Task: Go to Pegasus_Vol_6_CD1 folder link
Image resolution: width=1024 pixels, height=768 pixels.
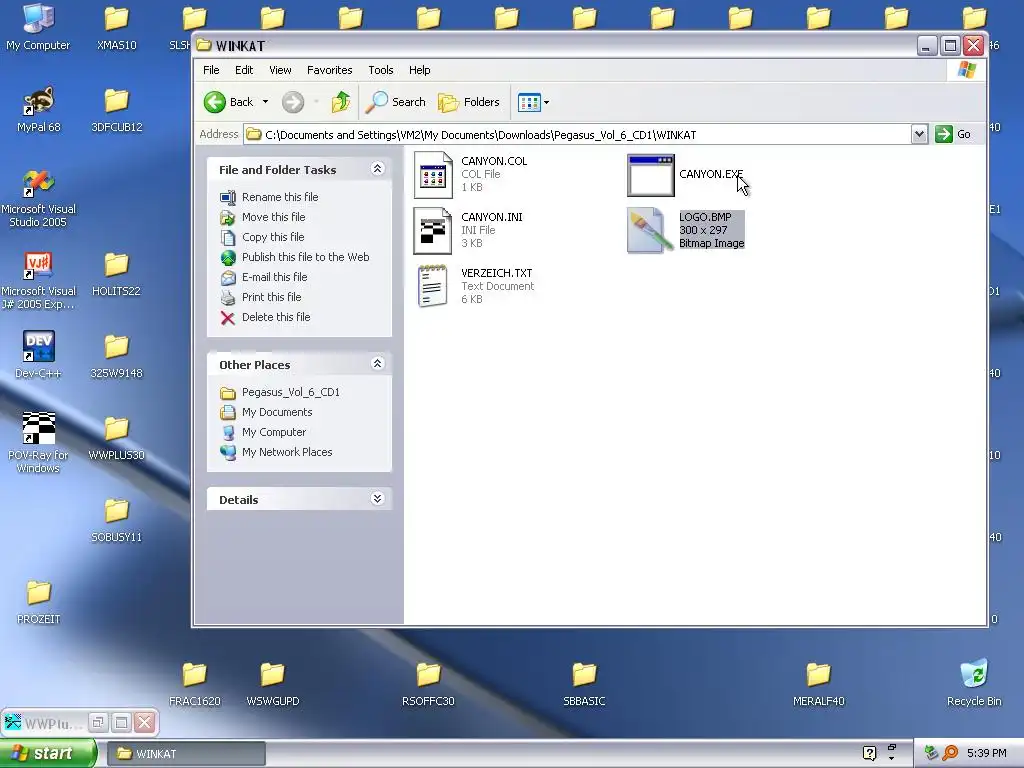Action: pos(291,392)
